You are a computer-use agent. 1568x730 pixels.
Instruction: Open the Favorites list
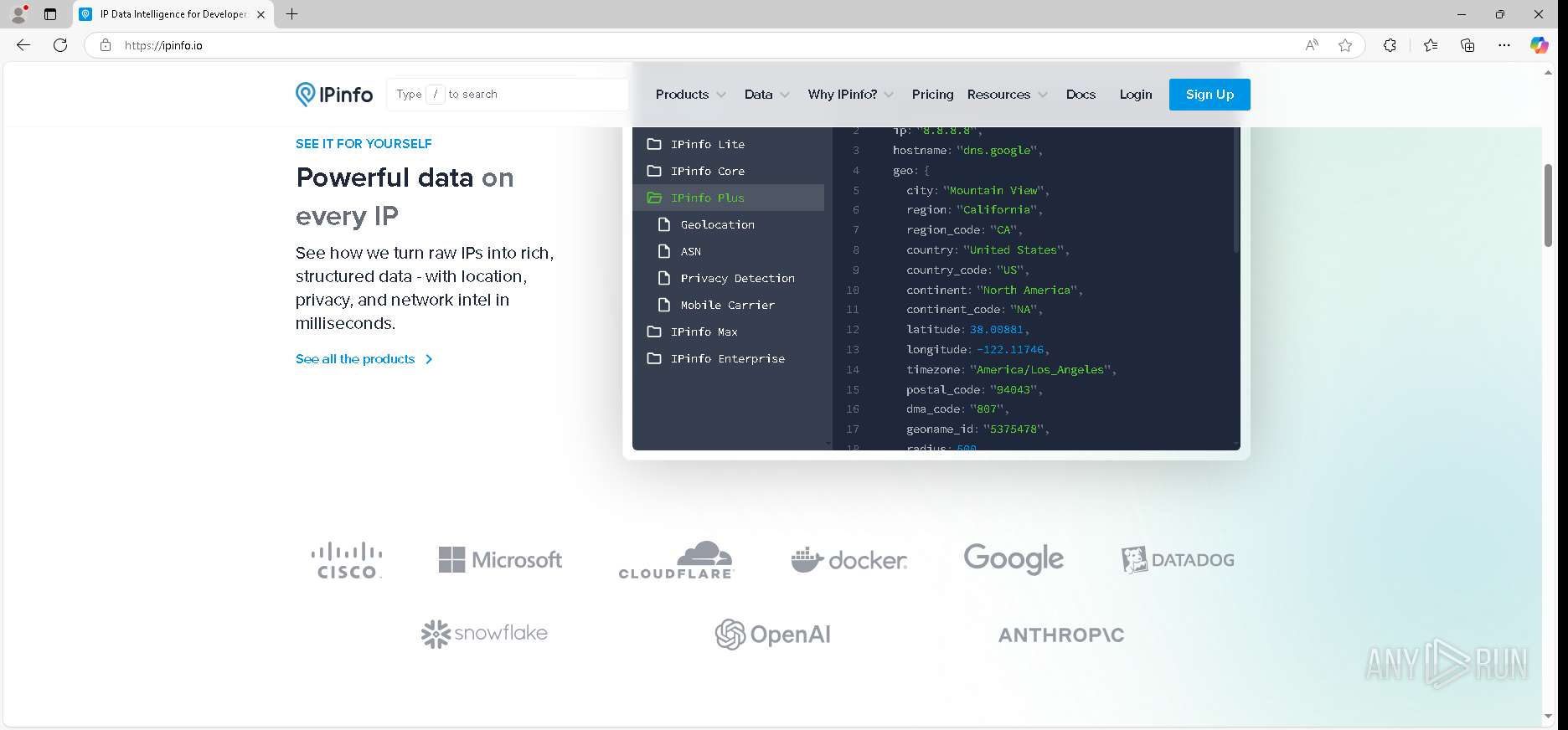[1431, 45]
